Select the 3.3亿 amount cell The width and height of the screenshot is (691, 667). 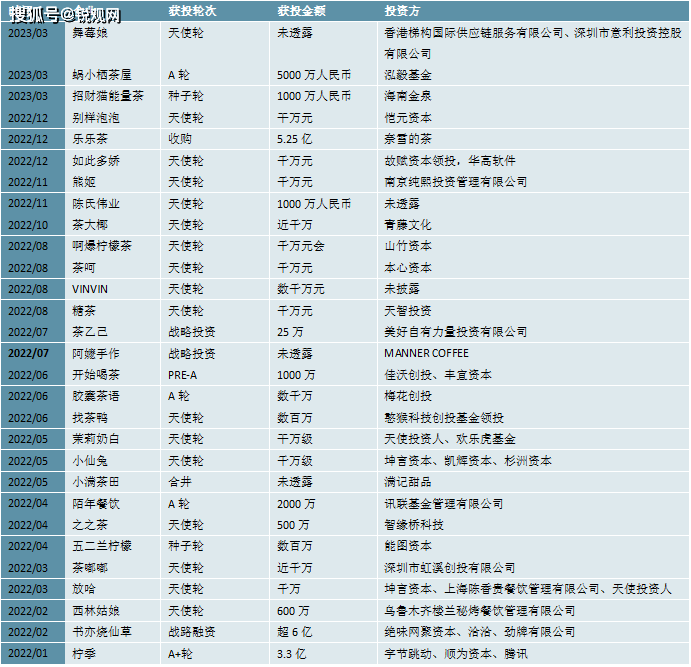point(291,653)
